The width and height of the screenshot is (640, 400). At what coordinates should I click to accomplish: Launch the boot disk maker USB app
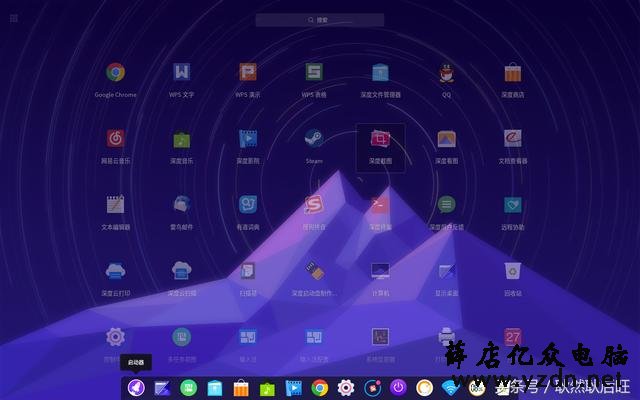[x=314, y=271]
